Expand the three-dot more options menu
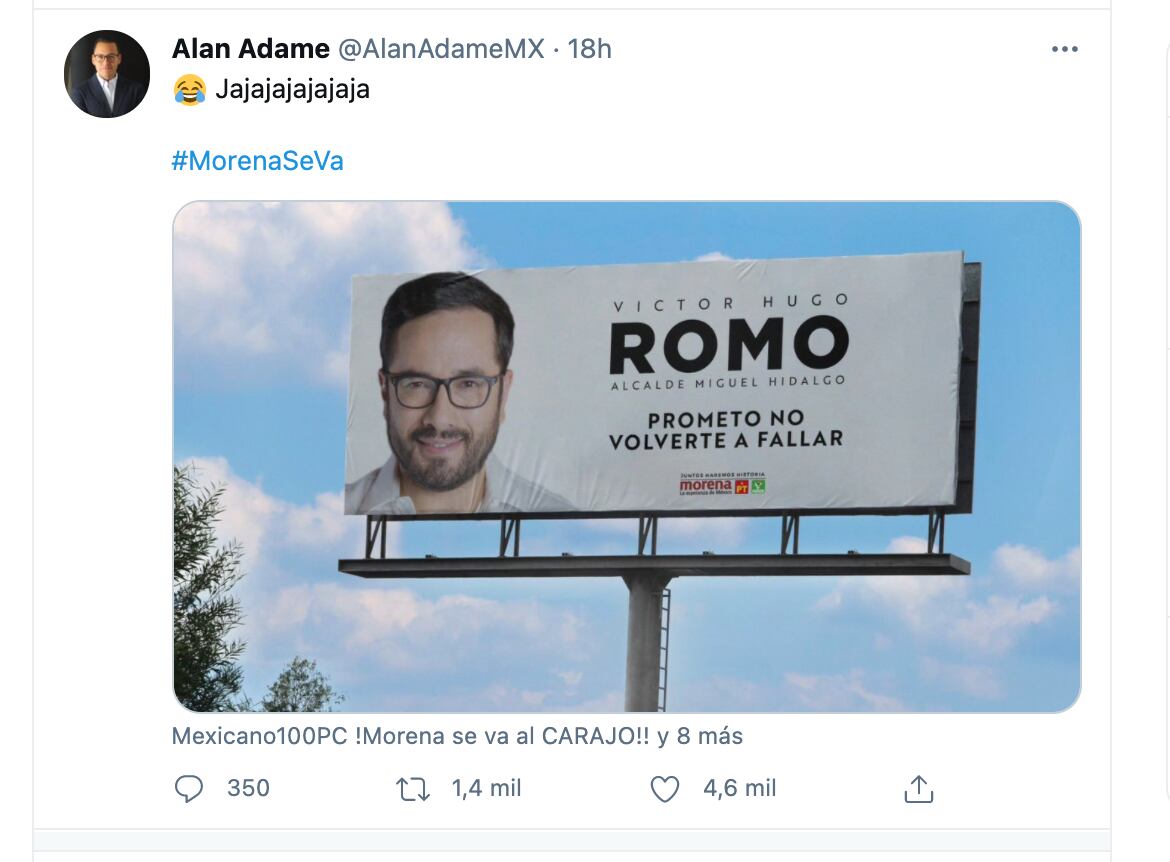 point(1064,49)
